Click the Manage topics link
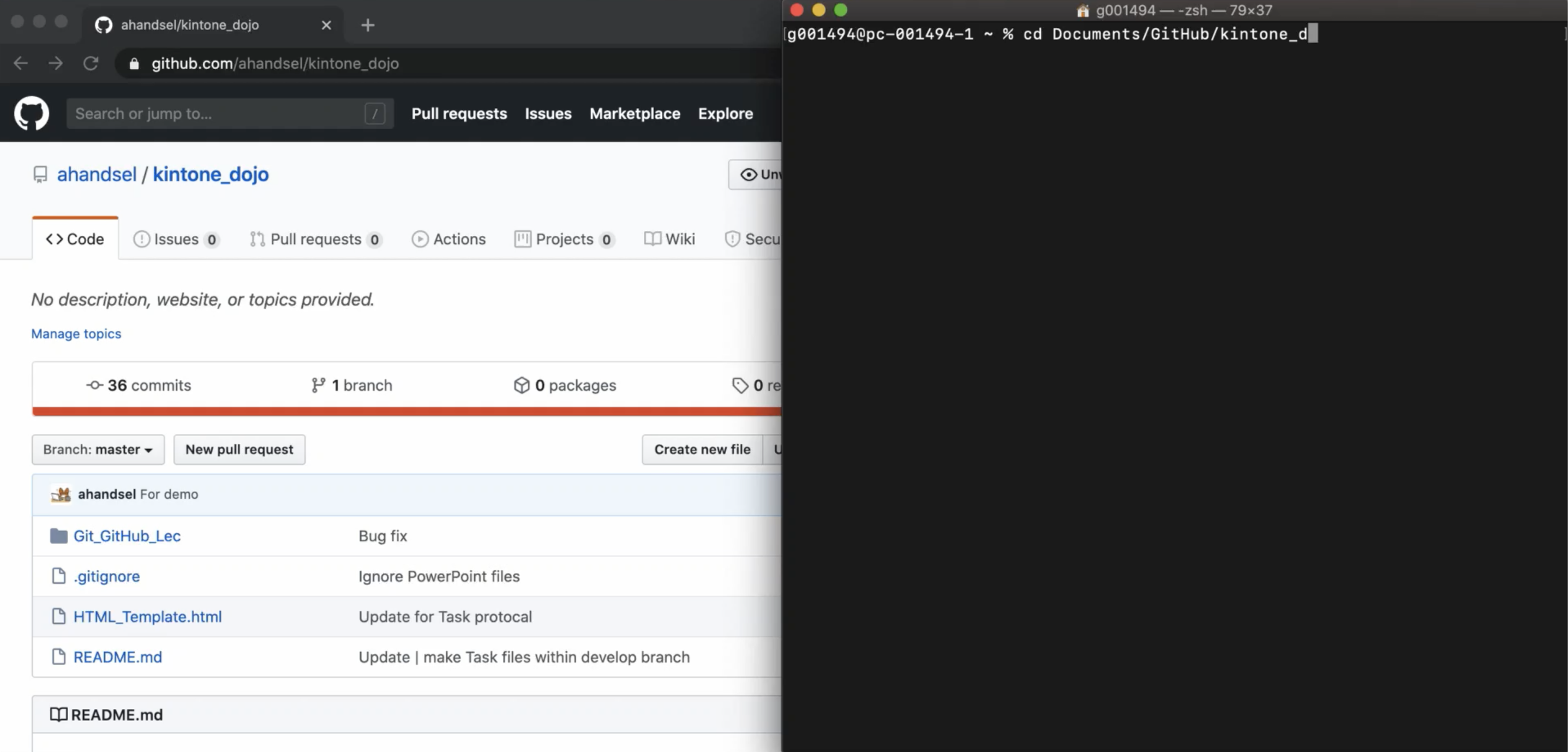The image size is (1568, 752). click(76, 333)
